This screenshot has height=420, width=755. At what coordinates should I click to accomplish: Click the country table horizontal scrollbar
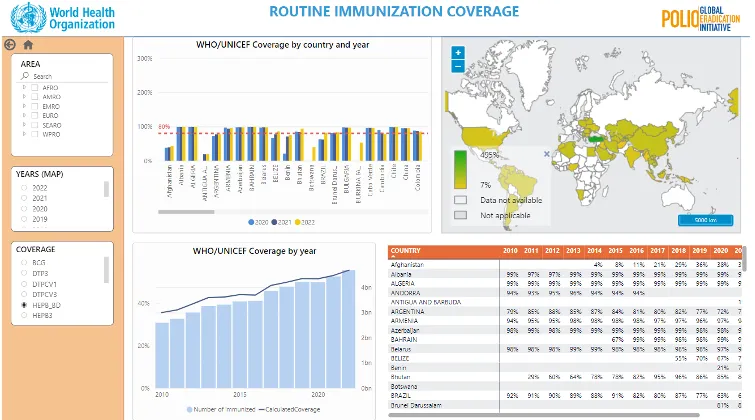[x=544, y=415]
